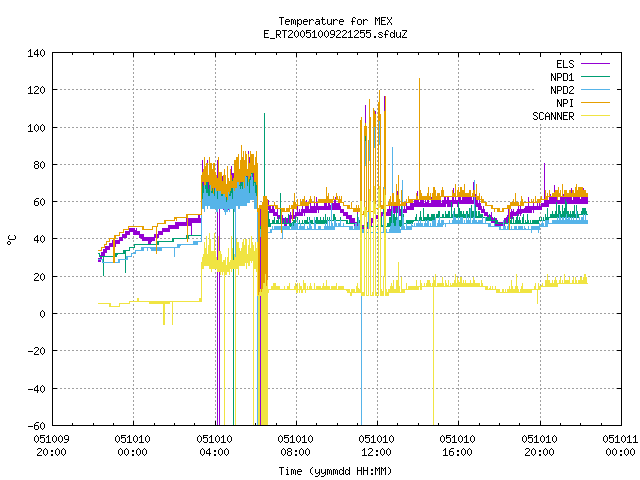Click the orange NPI legend line sample
The image size is (640, 480).
click(595, 102)
